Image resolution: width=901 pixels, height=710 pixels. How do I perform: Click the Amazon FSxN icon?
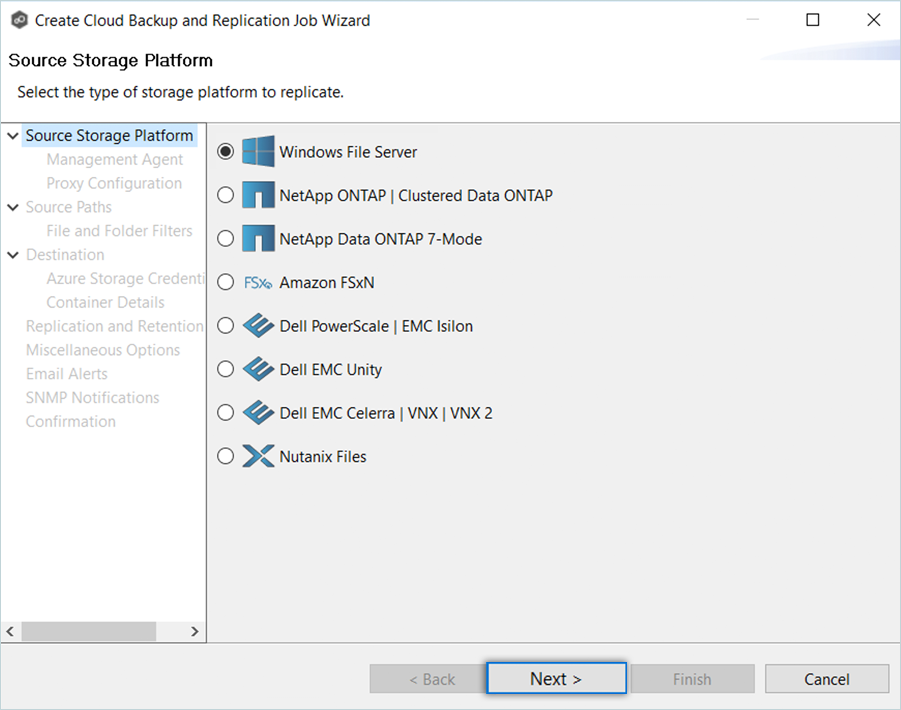(258, 283)
